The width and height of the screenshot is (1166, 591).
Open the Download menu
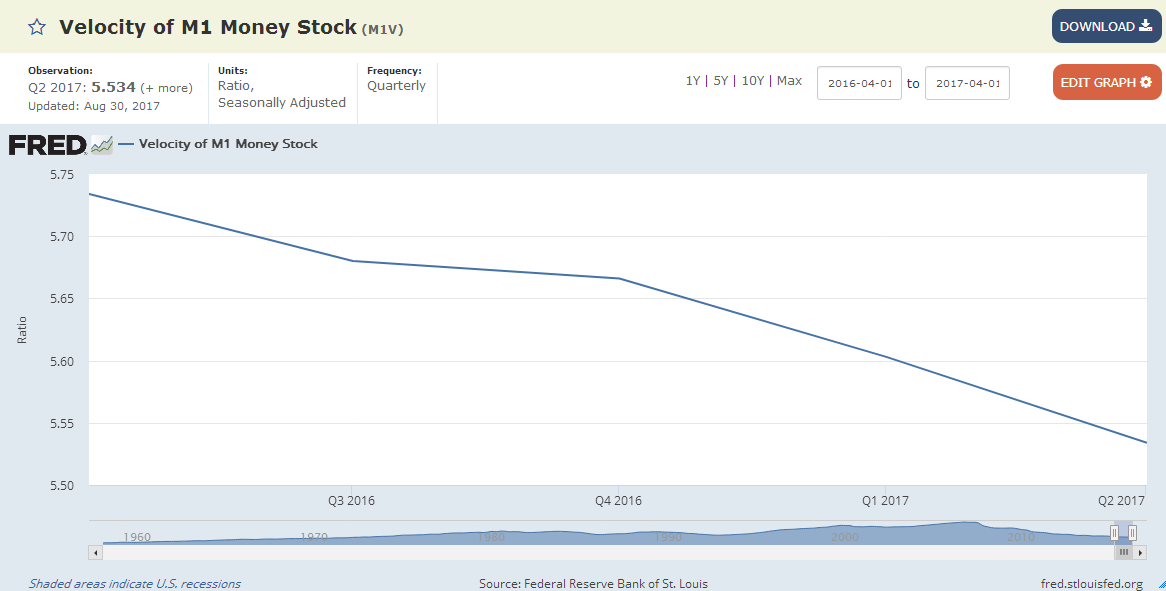point(1105,26)
